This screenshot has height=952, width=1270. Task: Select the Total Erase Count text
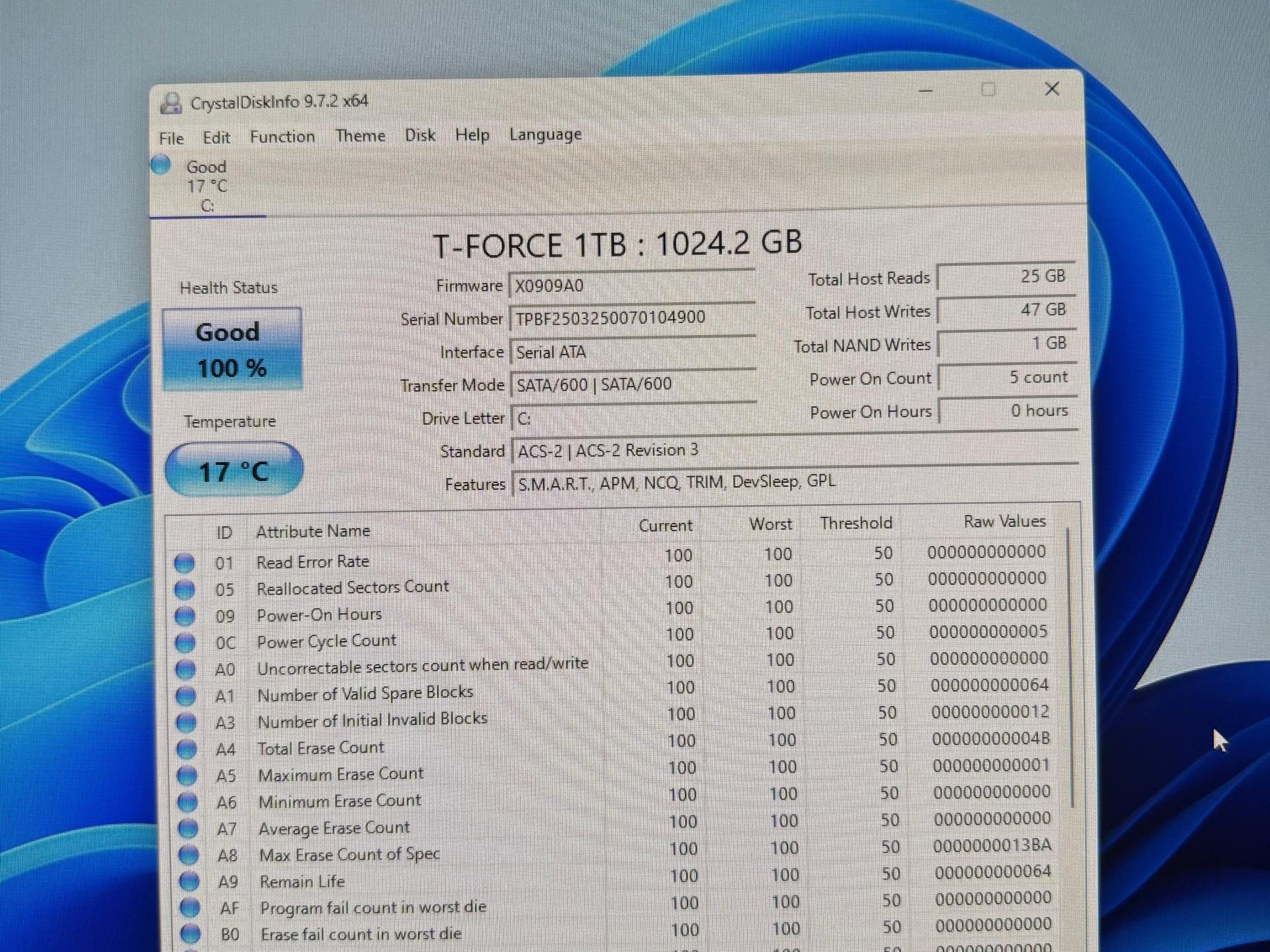(321, 748)
